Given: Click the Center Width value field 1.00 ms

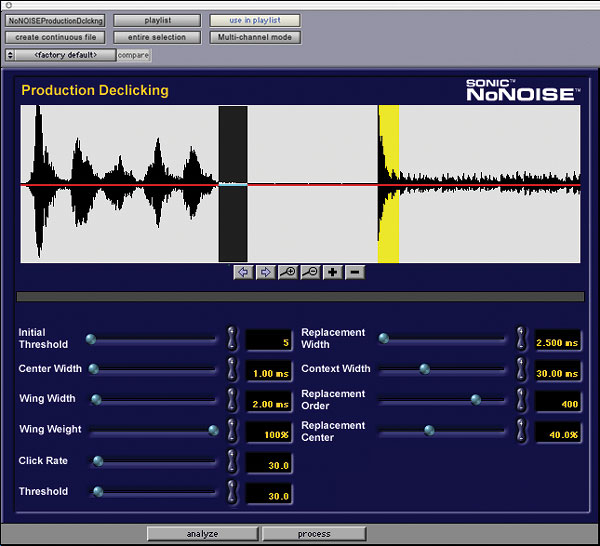Looking at the screenshot, I should (x=269, y=371).
